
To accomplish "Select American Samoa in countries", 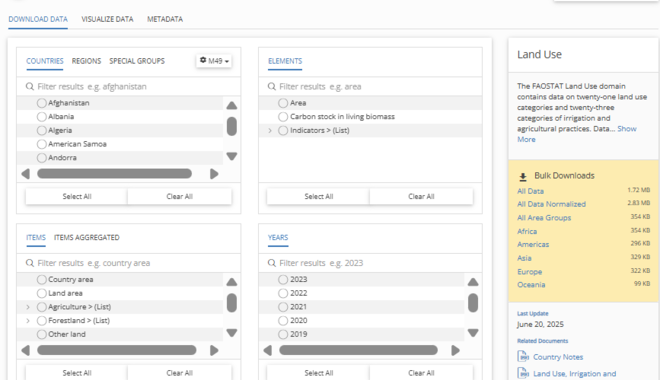I will 41,144.
